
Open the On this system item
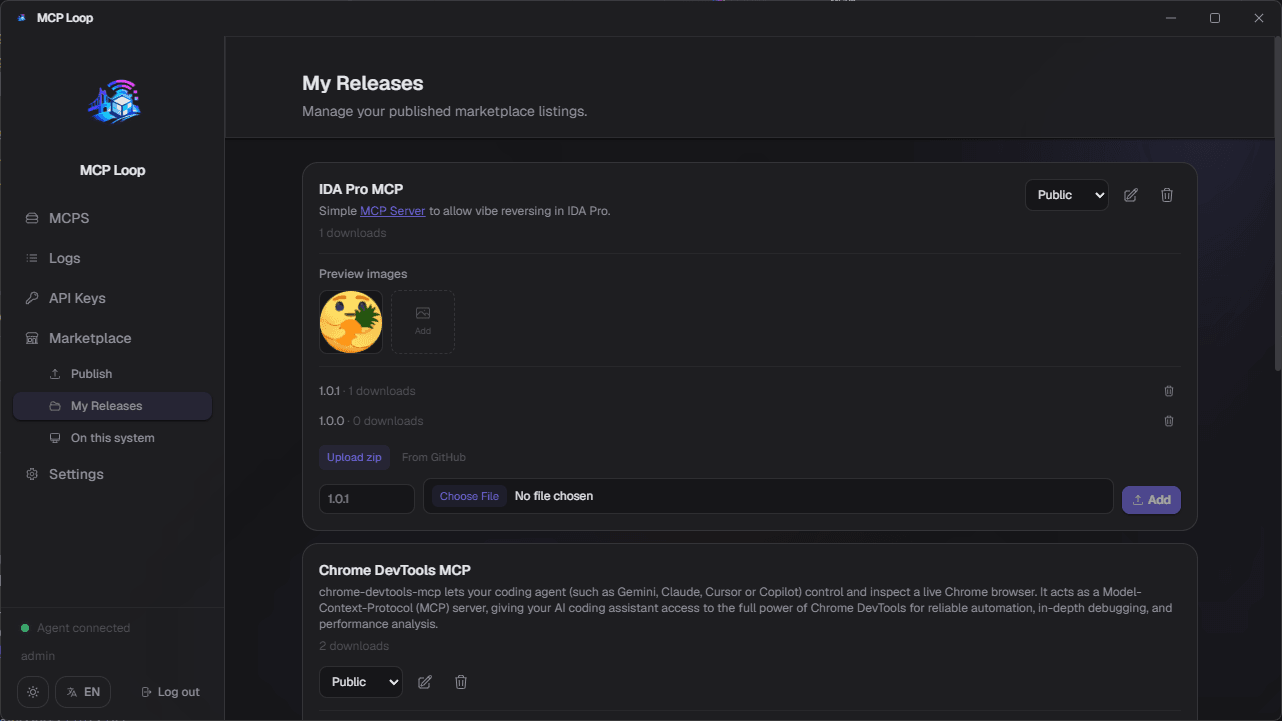pos(112,438)
